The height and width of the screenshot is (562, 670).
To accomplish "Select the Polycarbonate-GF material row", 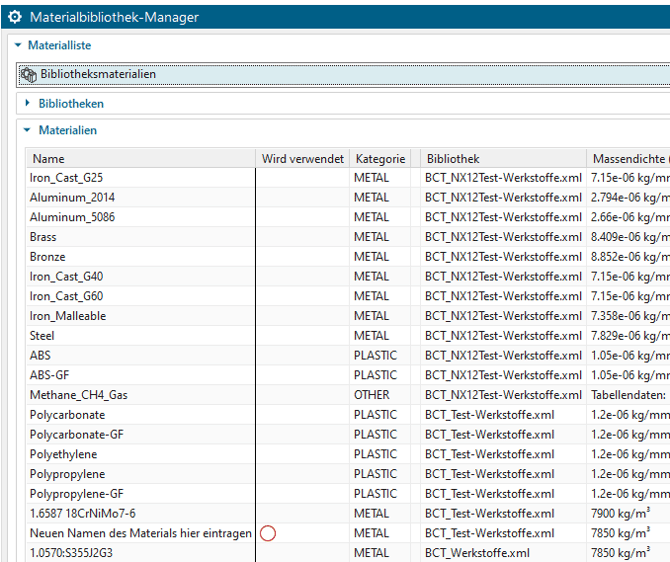I will point(77,434).
